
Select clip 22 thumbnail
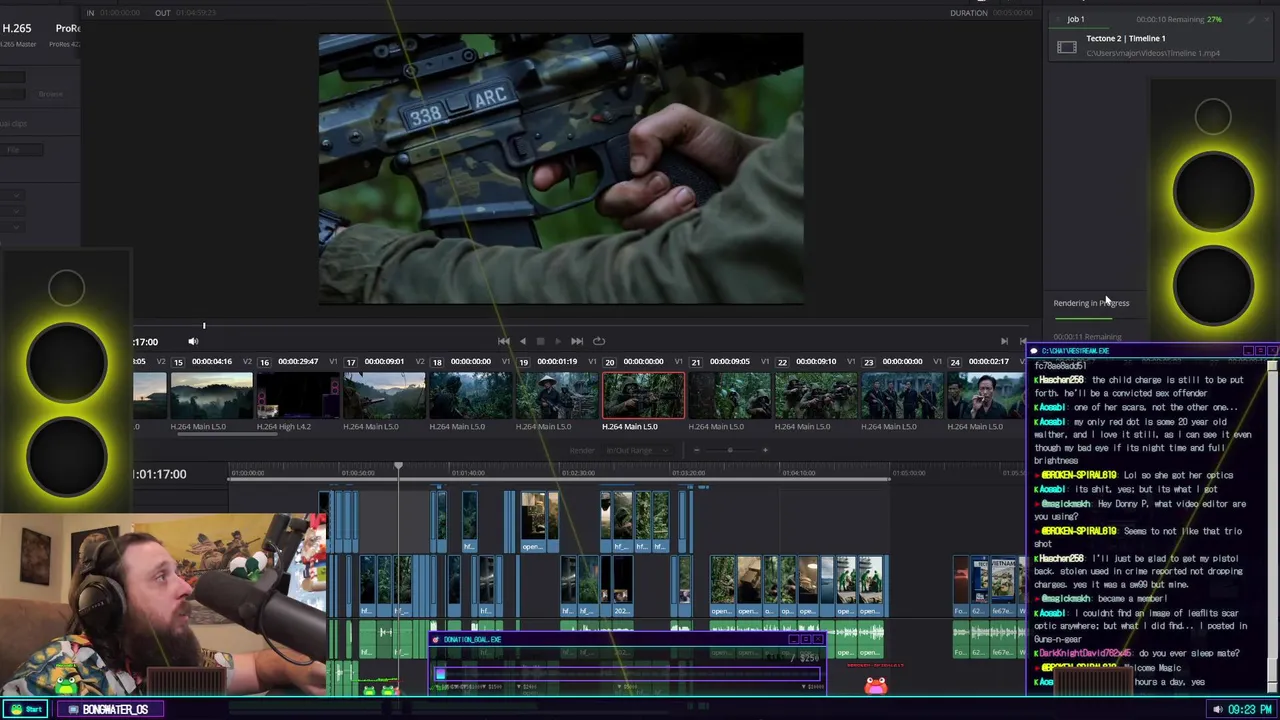(816, 396)
